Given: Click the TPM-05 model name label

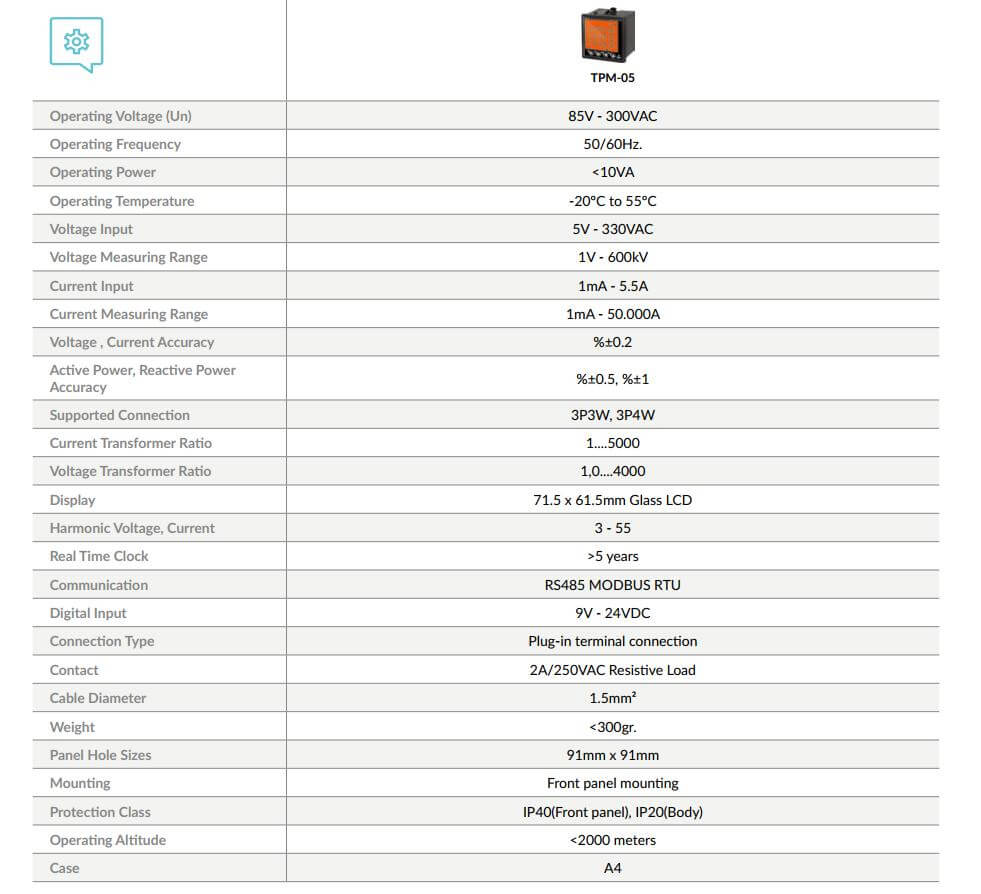Looking at the screenshot, I should (612, 78).
